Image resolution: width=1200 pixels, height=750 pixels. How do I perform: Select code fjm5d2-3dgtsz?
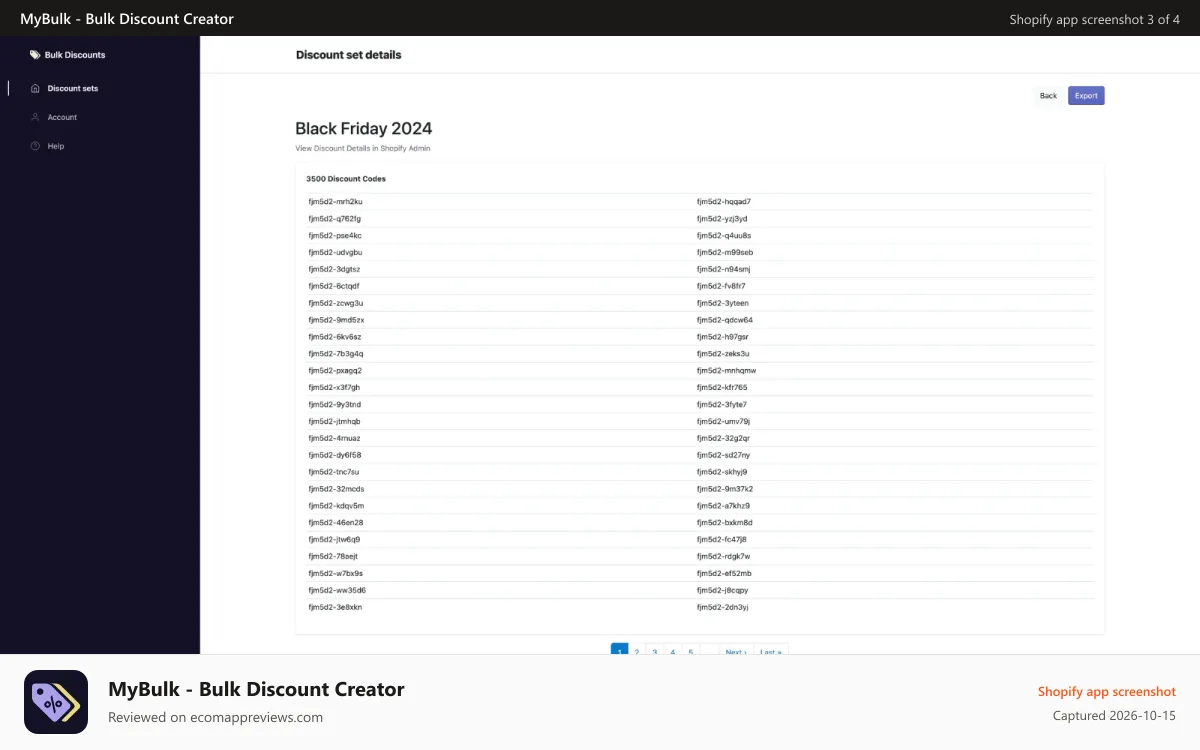334,269
